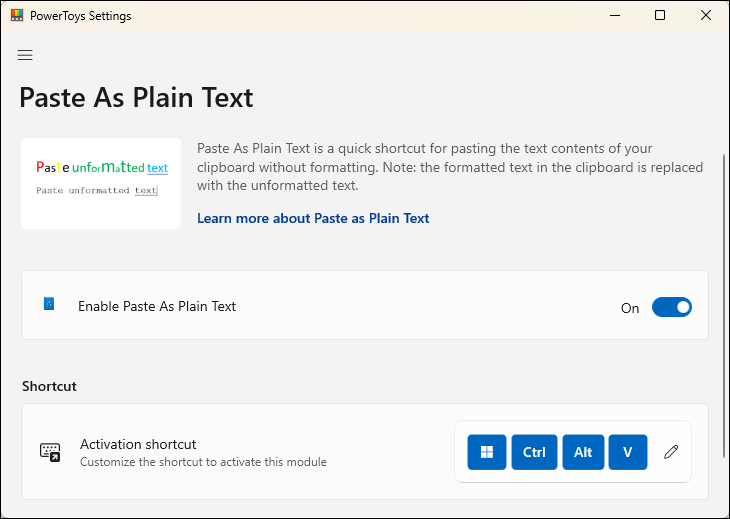Viewport: 730px width, 519px height.
Task: Open the hamburger navigation menu
Action: coord(25,55)
